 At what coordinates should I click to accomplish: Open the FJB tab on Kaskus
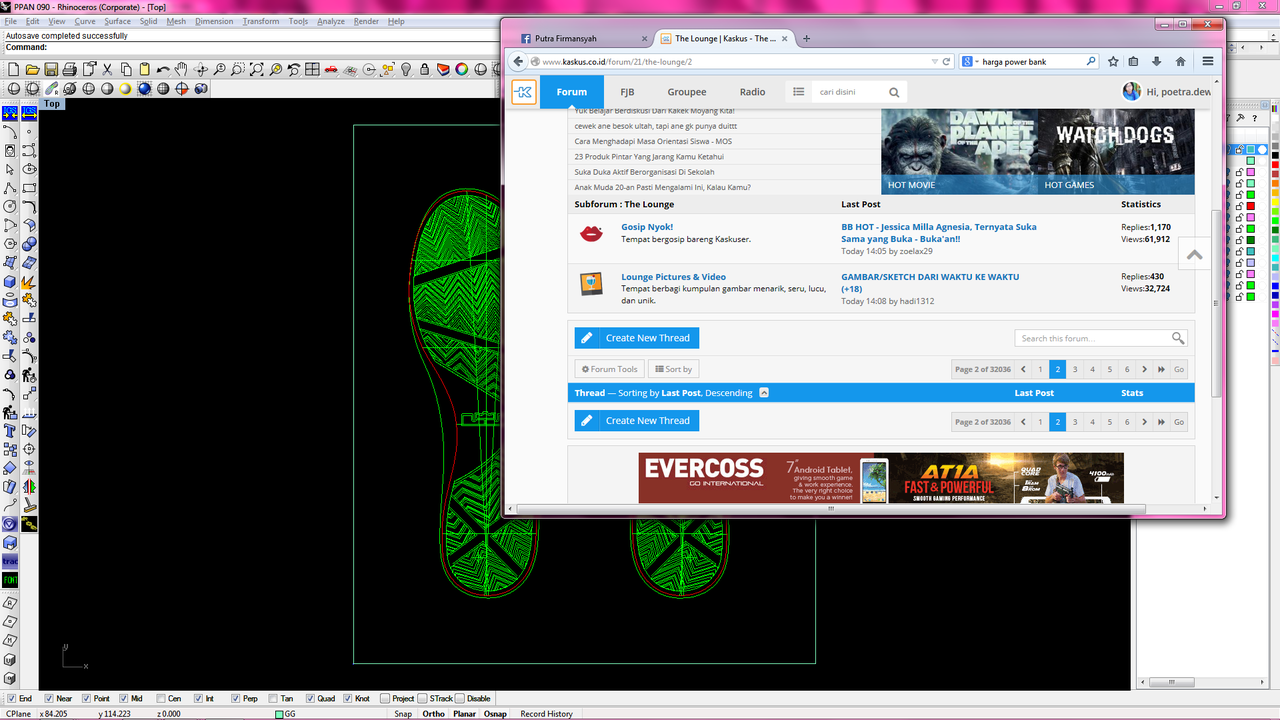[x=627, y=92]
